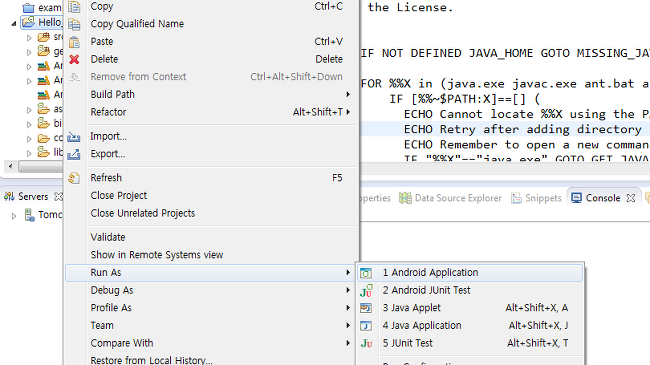Close the Servers view tab
650x365 pixels.
(58, 197)
